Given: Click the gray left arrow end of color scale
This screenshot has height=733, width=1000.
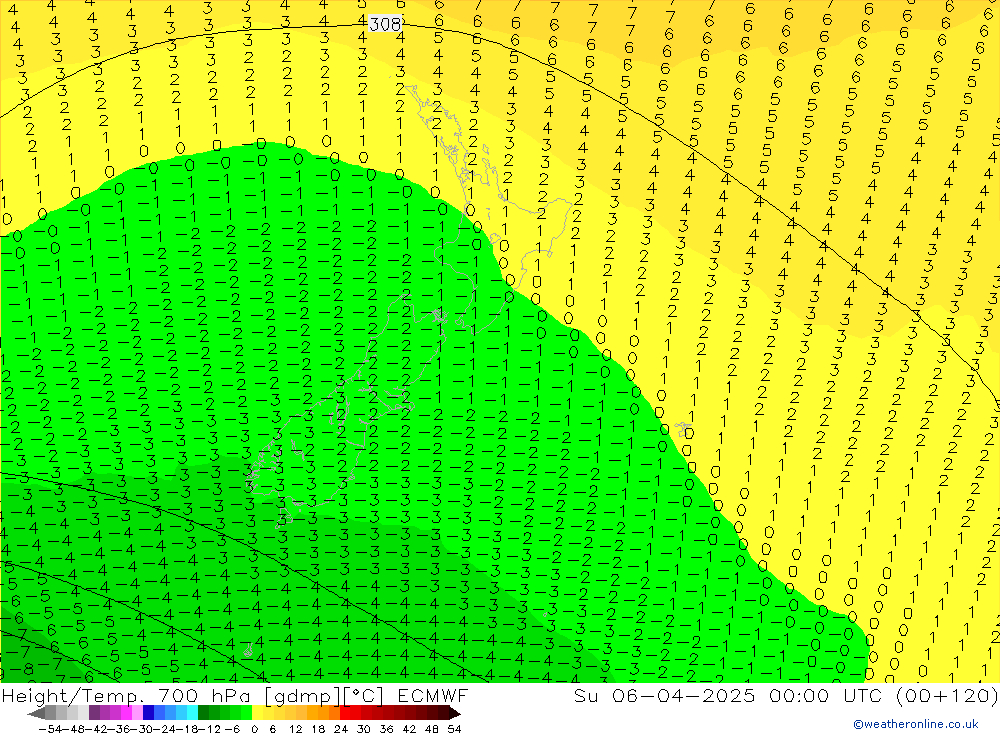Looking at the screenshot, I should 36,714.
